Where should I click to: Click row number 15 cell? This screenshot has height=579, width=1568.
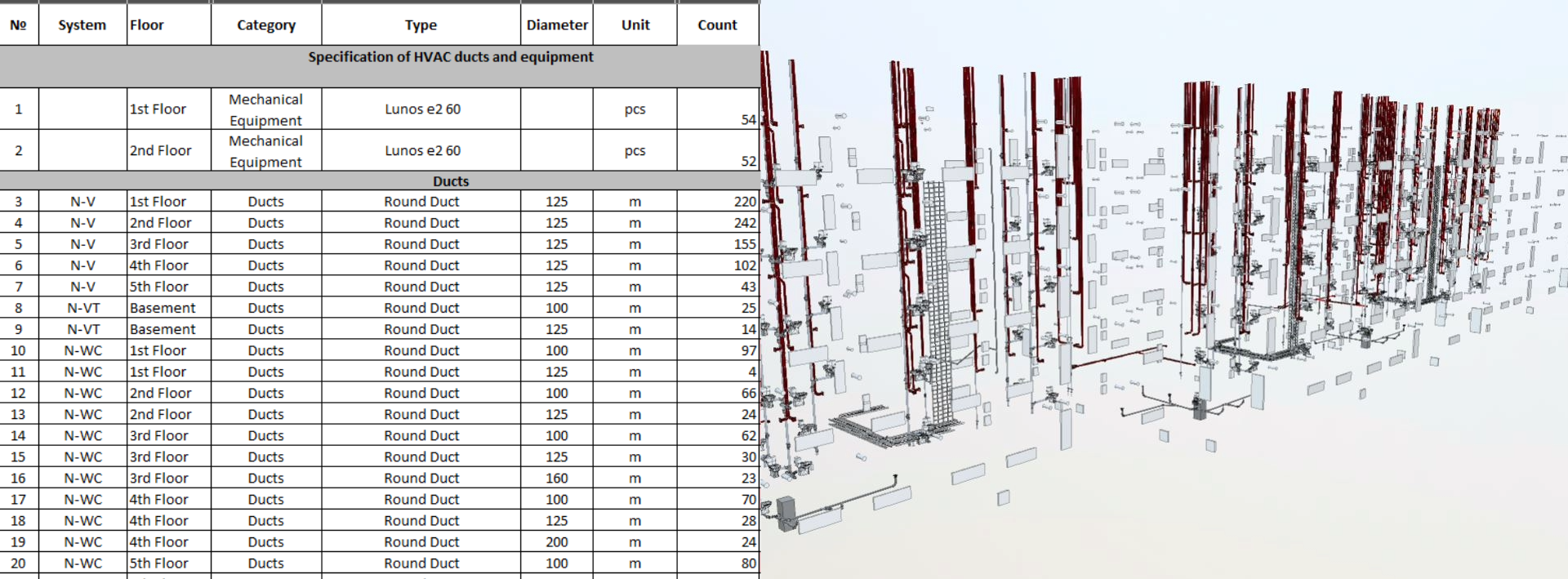(x=19, y=456)
